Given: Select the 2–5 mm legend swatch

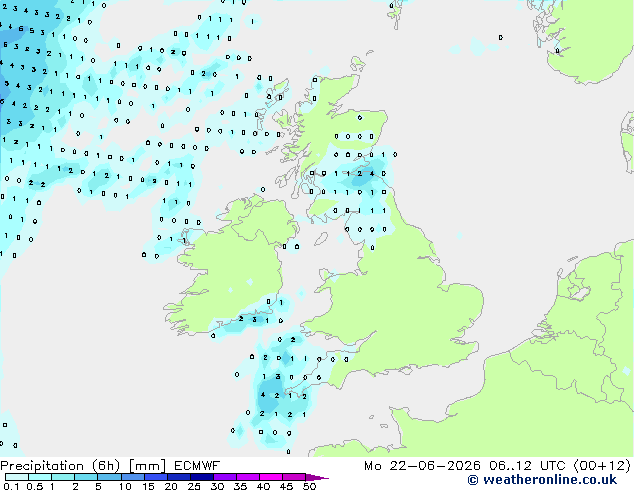Looking at the screenshot, I should (86, 477).
